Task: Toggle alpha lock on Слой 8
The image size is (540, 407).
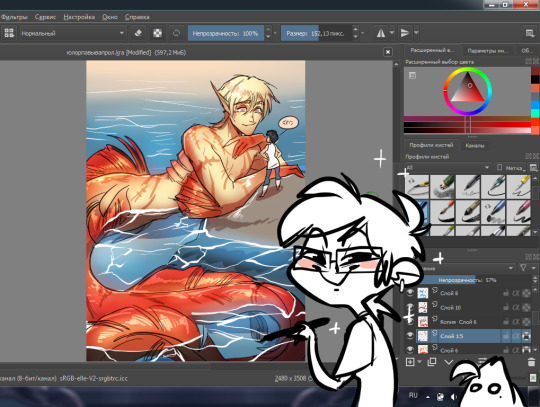Action: point(527,293)
